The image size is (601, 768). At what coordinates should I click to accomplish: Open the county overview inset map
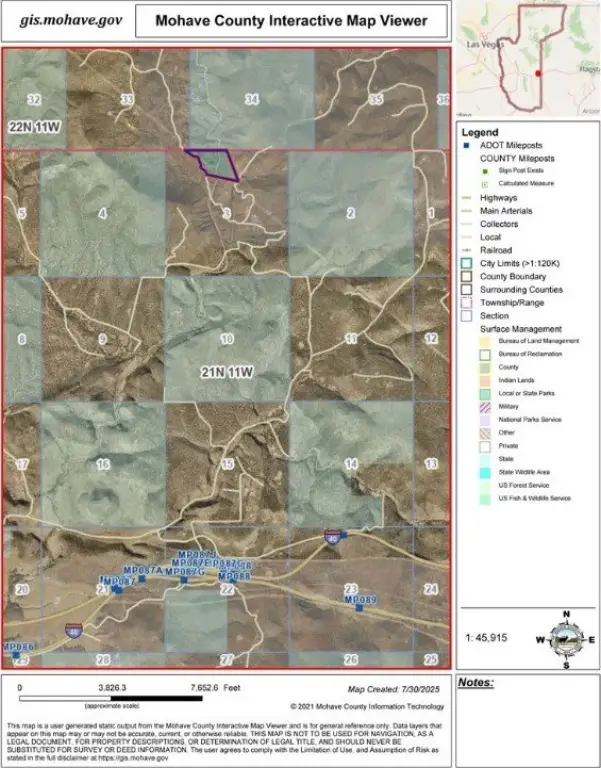tap(526, 58)
